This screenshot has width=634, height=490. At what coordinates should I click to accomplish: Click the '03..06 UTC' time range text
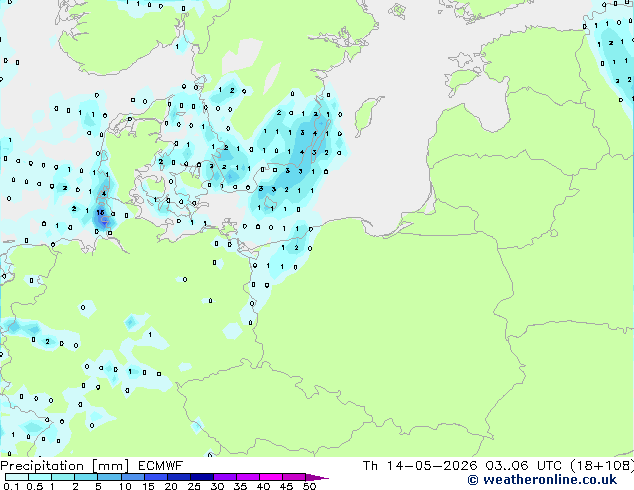(524, 466)
